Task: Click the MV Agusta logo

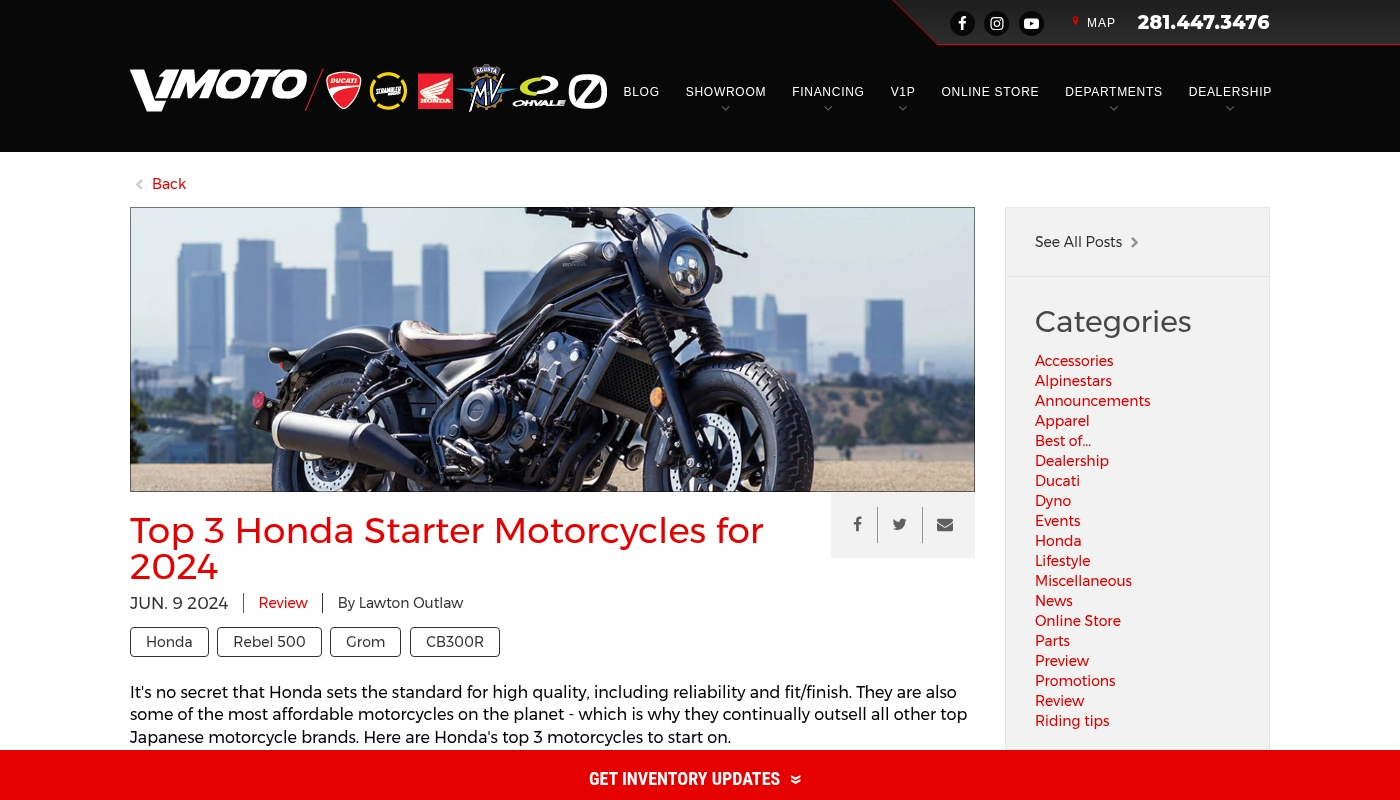Action: [x=485, y=89]
